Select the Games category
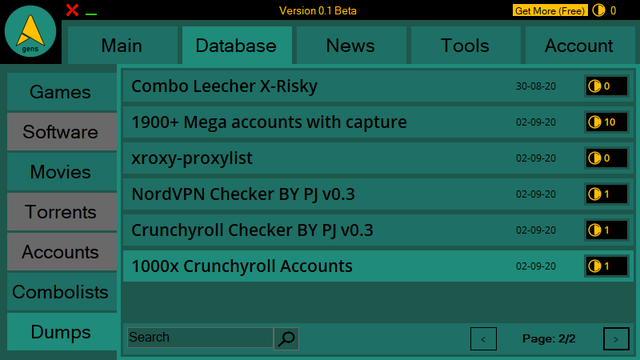Viewport: 640px width, 360px height. pyautogui.click(x=62, y=92)
